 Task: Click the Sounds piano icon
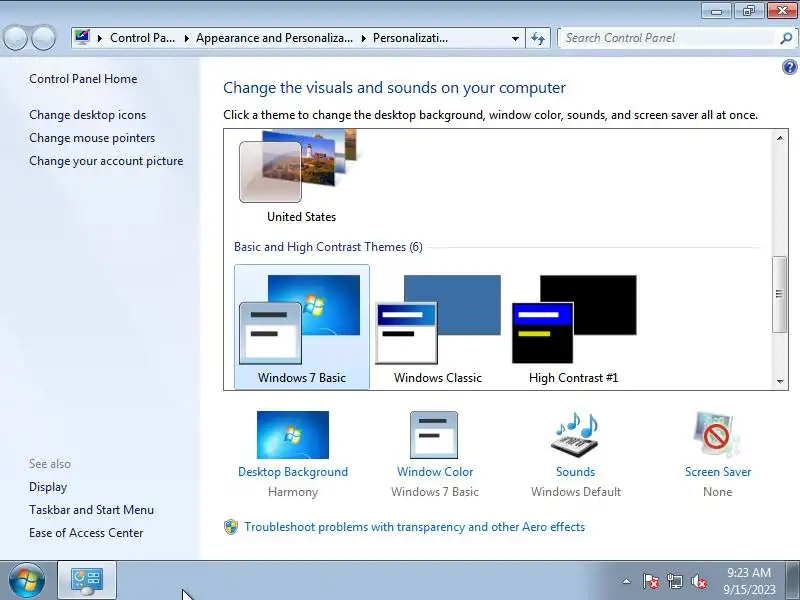pos(575,435)
